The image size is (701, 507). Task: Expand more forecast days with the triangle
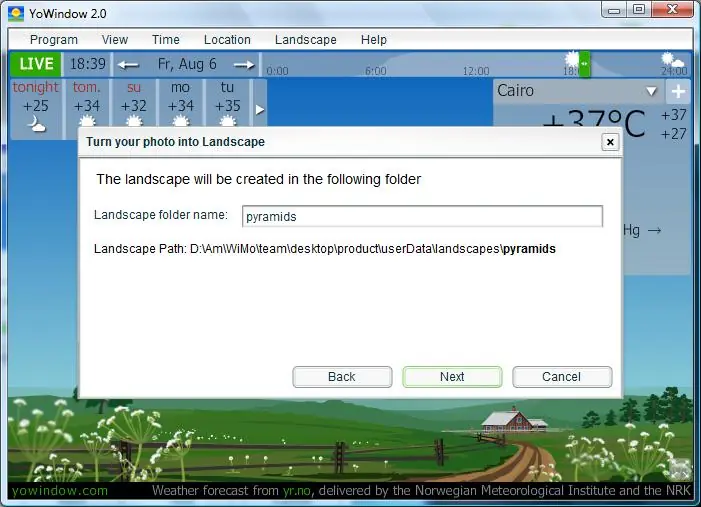(x=260, y=110)
